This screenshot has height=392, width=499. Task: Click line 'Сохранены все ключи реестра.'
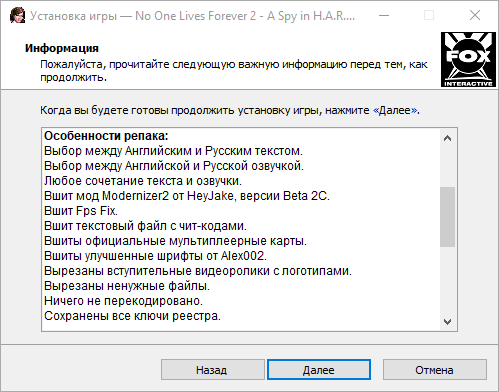point(132,316)
